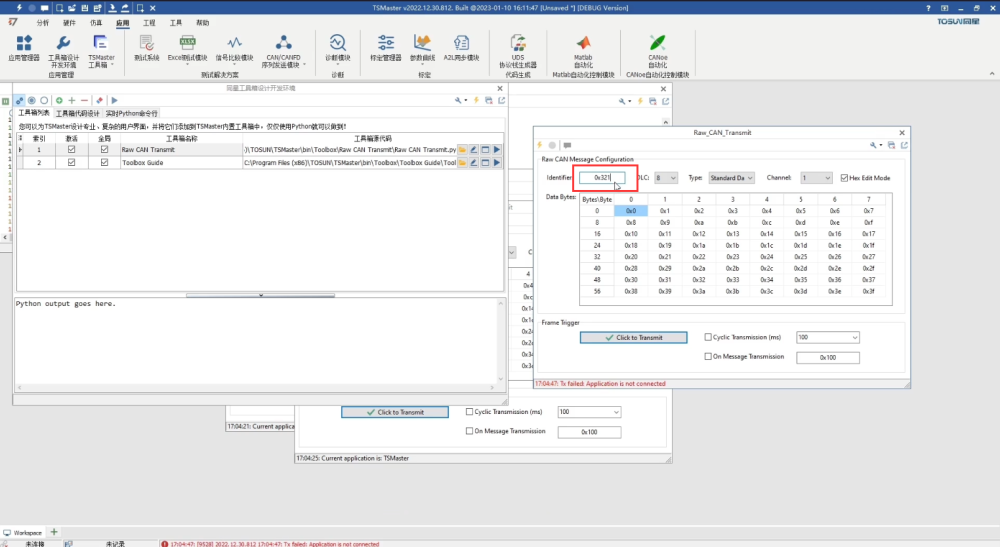Open folder for Toolbox Guide source
This screenshot has height=547, width=1000.
coord(463,162)
